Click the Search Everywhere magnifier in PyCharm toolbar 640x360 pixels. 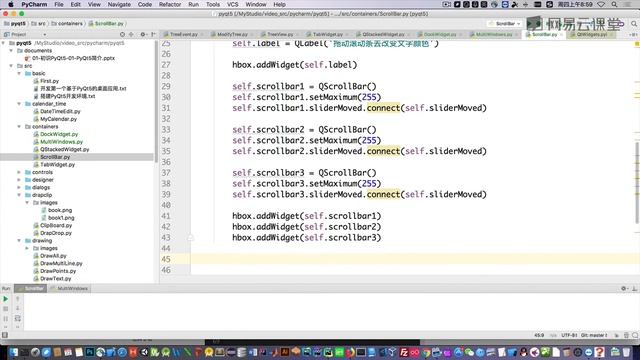(x=634, y=24)
